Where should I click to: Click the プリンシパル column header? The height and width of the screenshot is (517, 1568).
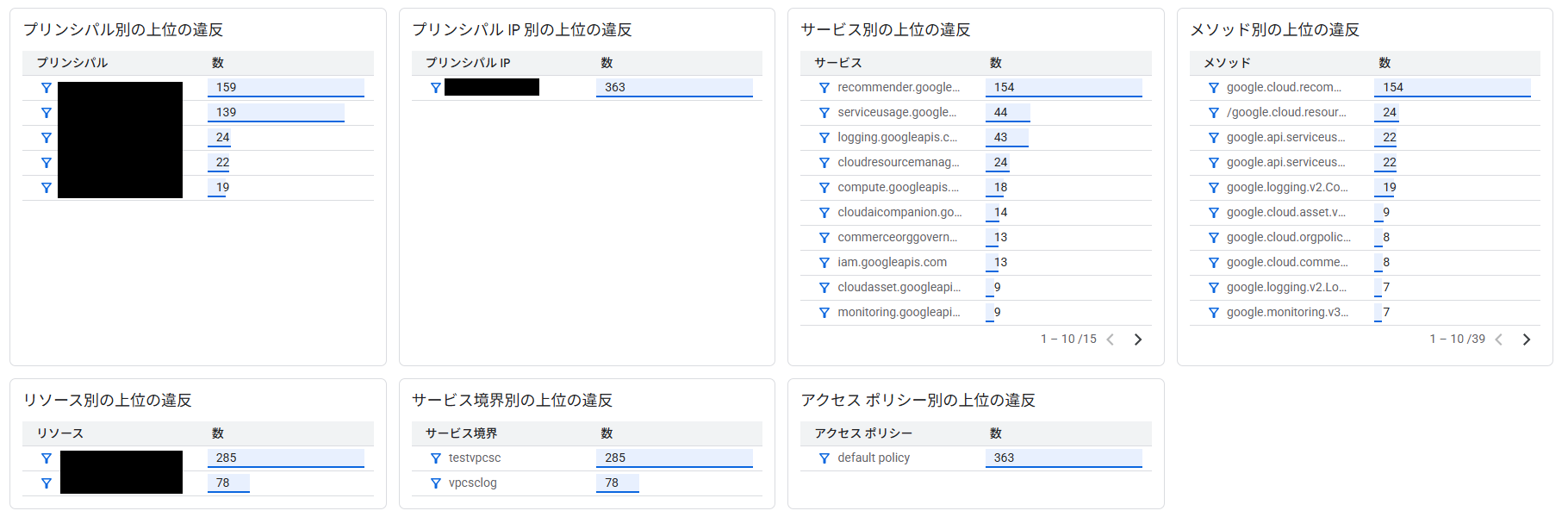click(x=72, y=63)
